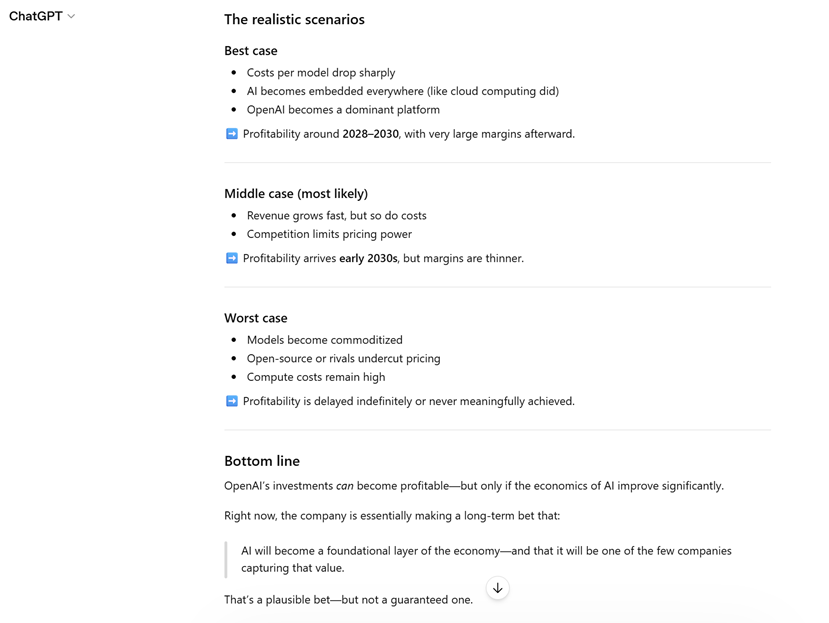
Task: Click the bold 'early 2030s' text
Action: pyautogui.click(x=368, y=258)
